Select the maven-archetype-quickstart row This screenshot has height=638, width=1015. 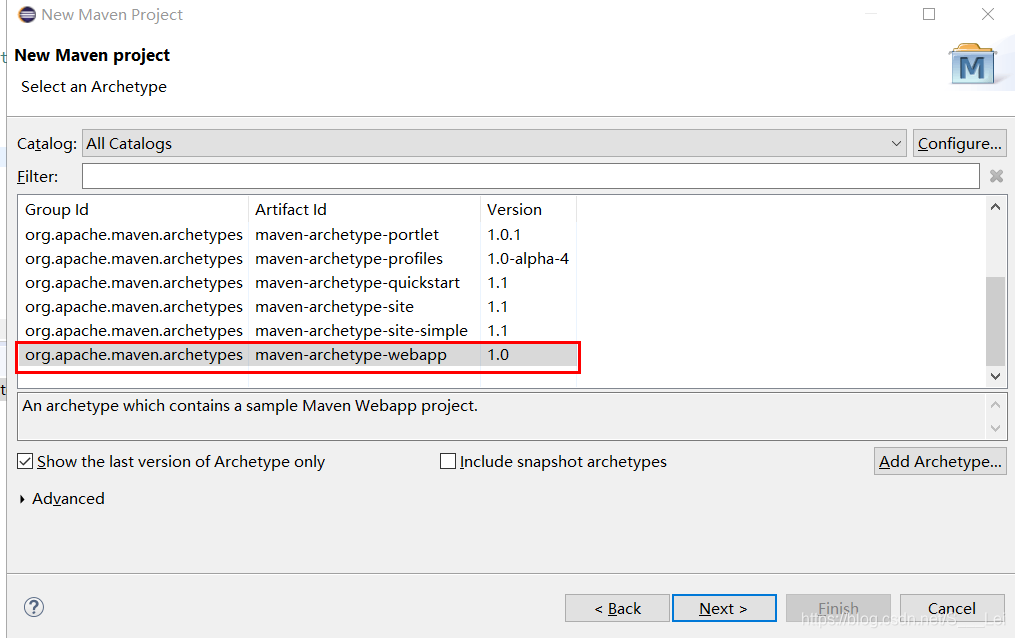tap(298, 283)
